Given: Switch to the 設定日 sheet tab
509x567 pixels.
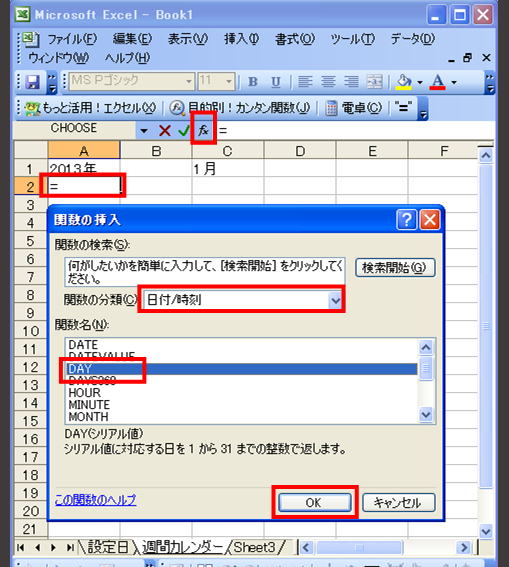Looking at the screenshot, I should click(x=107, y=547).
